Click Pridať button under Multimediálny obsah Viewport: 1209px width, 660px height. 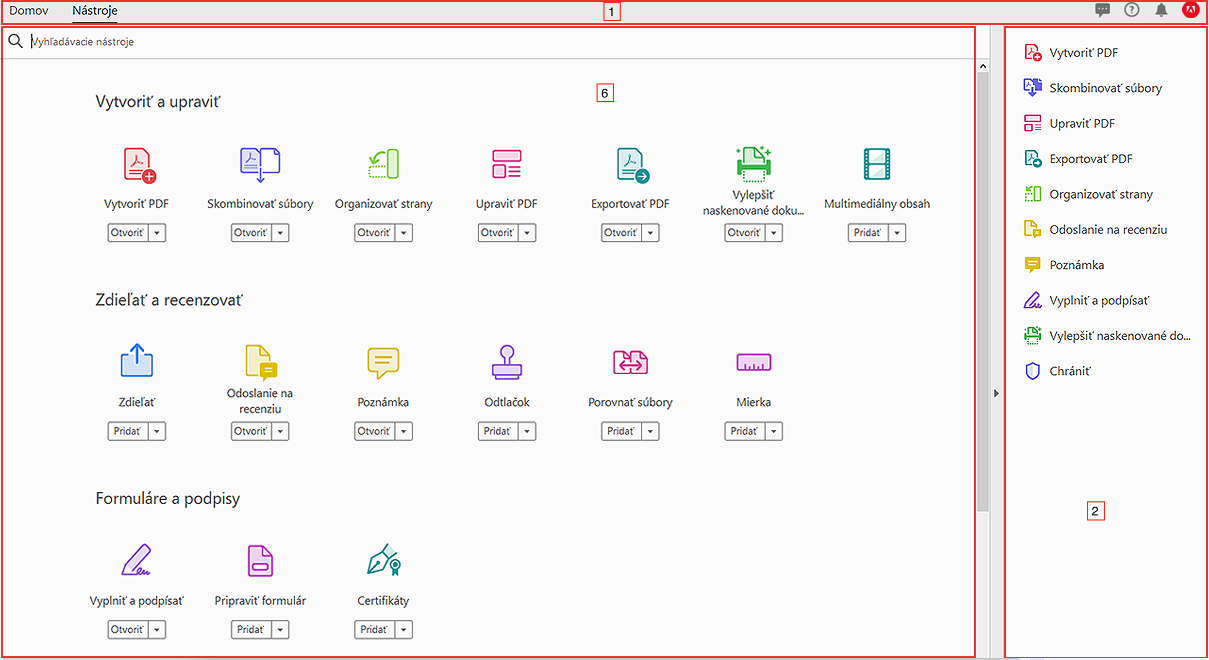click(868, 233)
